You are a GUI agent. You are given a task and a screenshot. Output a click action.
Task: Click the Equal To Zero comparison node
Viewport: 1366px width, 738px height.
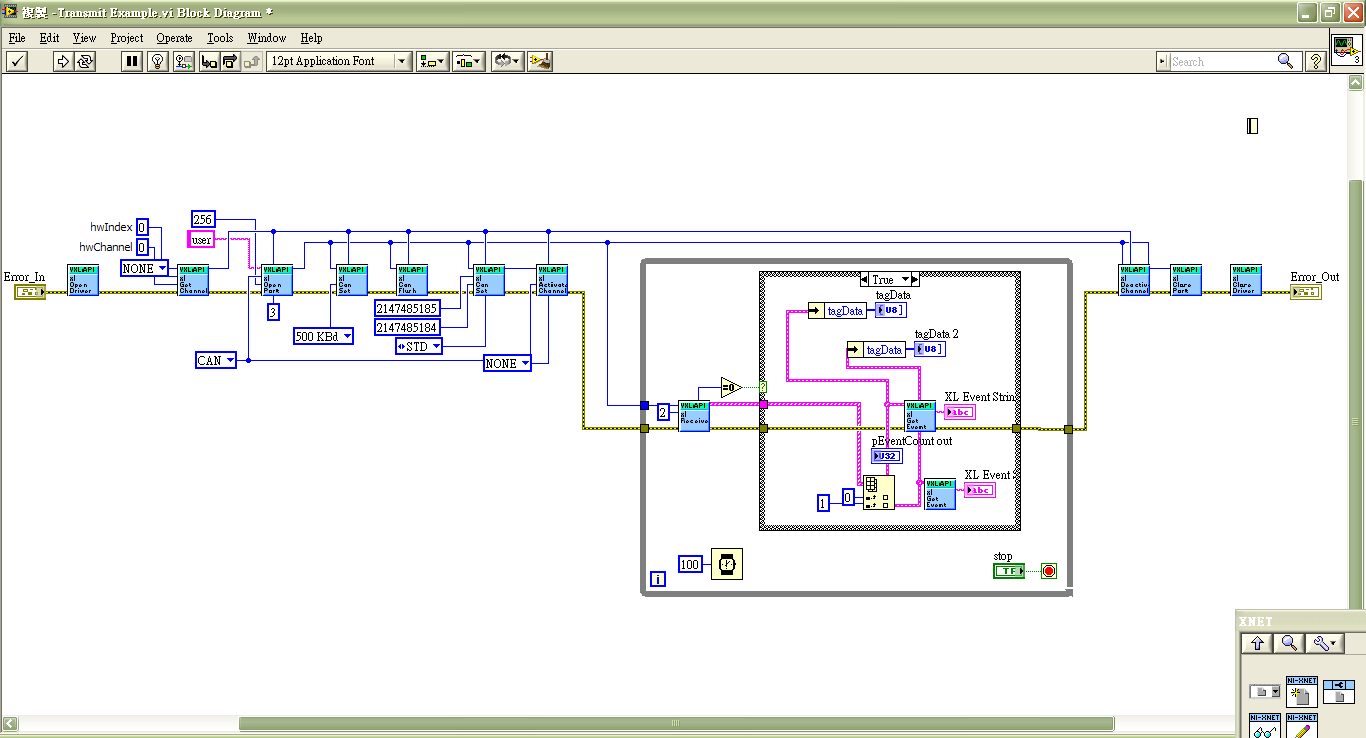pos(730,387)
